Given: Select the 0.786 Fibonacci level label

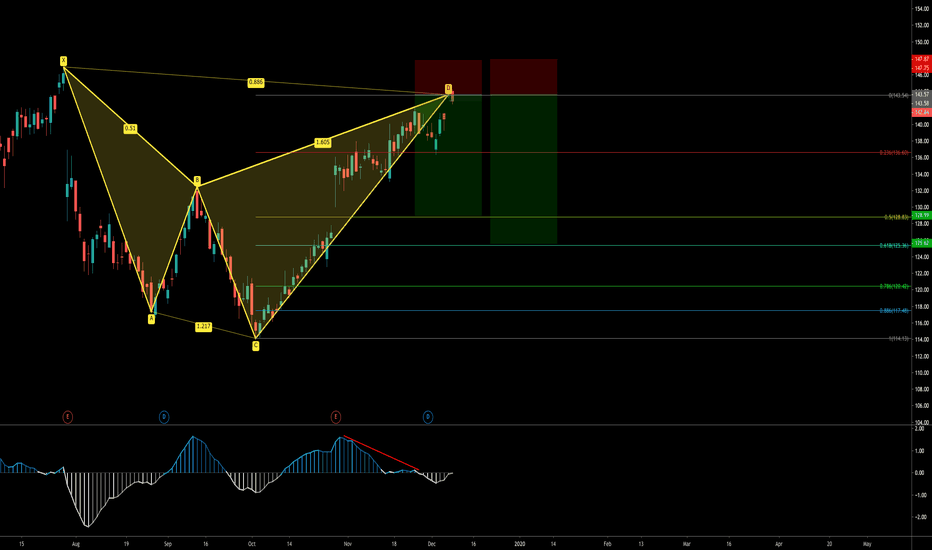Looking at the screenshot, I should click(x=895, y=287).
